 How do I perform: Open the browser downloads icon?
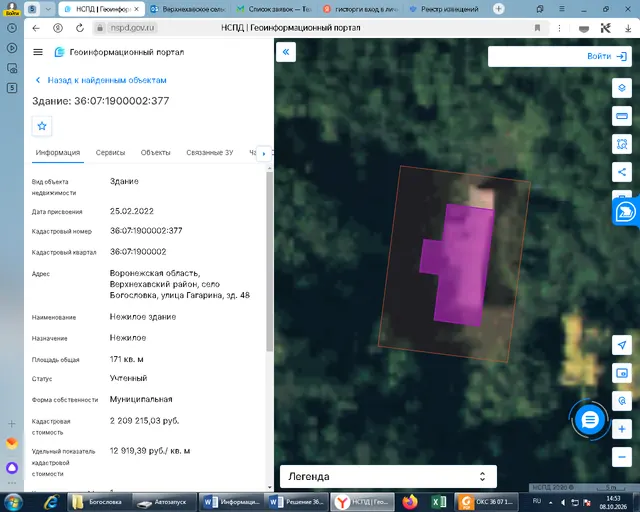click(x=628, y=28)
